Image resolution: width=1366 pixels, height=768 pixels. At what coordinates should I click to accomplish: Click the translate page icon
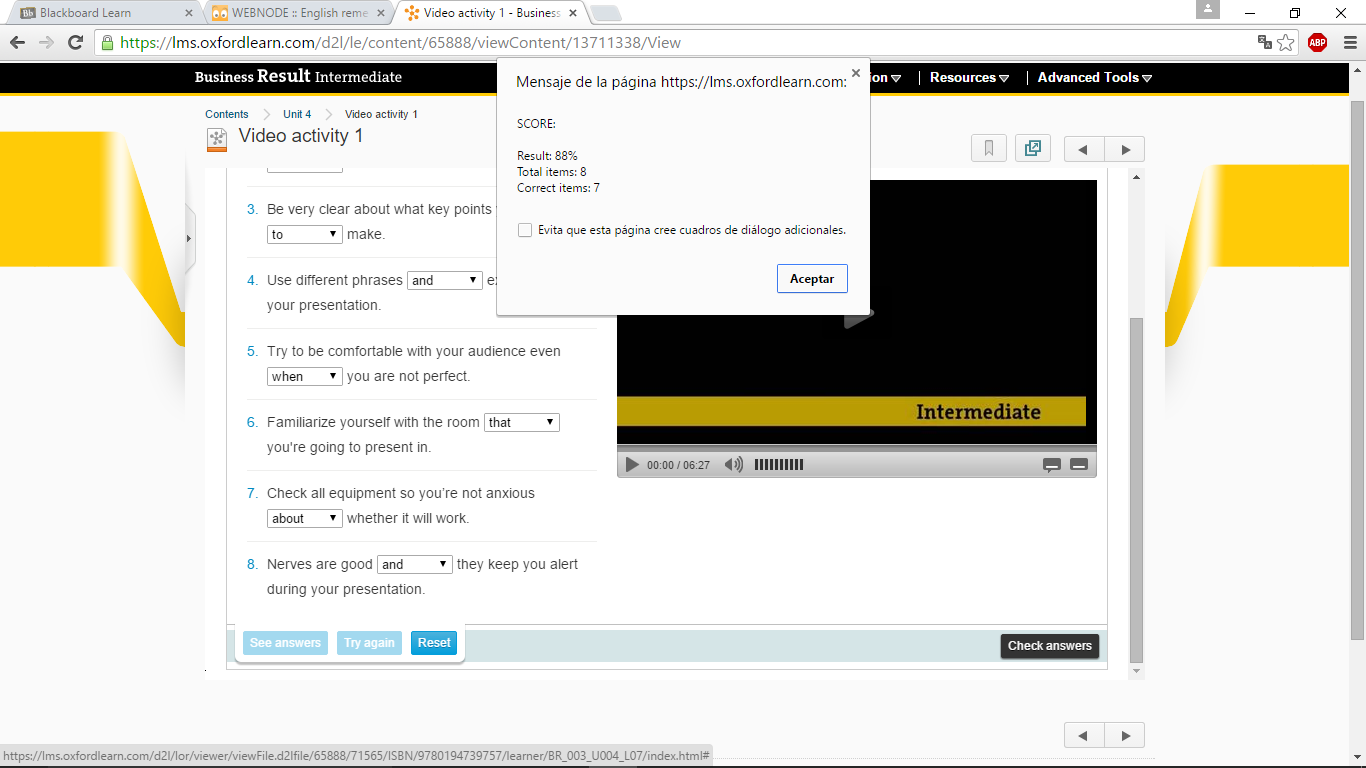[x=1264, y=42]
